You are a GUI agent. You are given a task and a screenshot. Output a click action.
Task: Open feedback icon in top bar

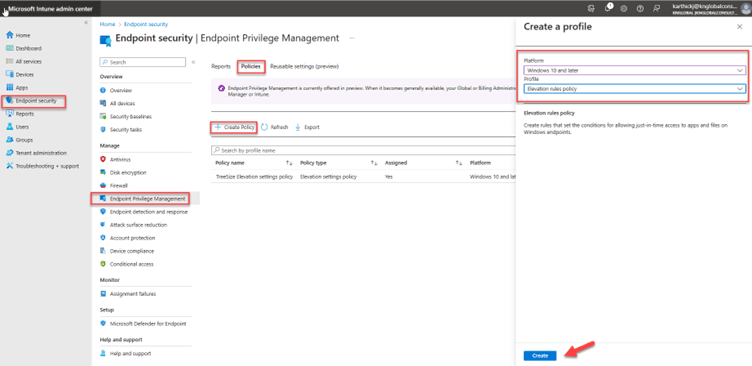point(657,9)
